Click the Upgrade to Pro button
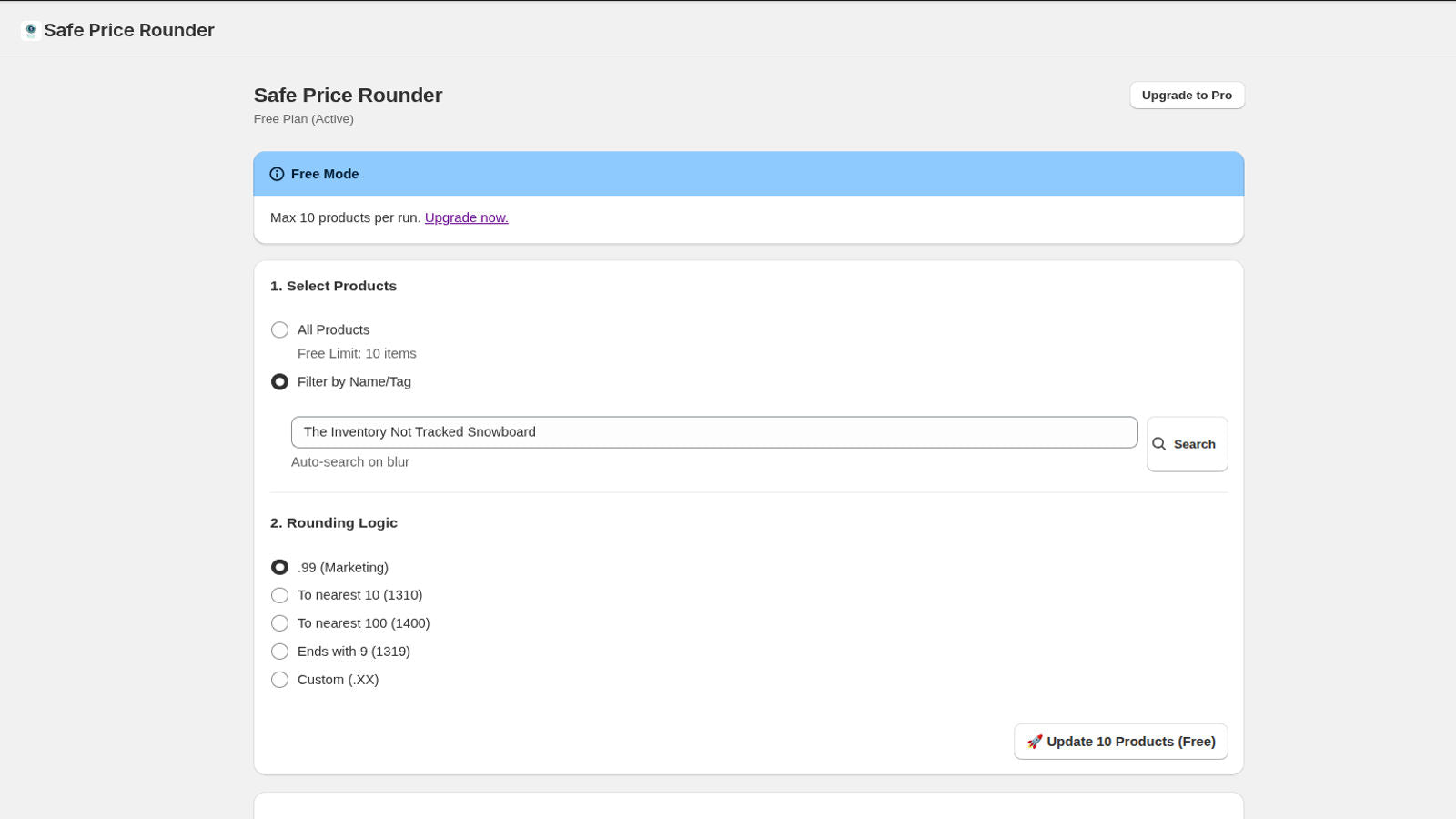Image resolution: width=1456 pixels, height=819 pixels. pos(1187,95)
